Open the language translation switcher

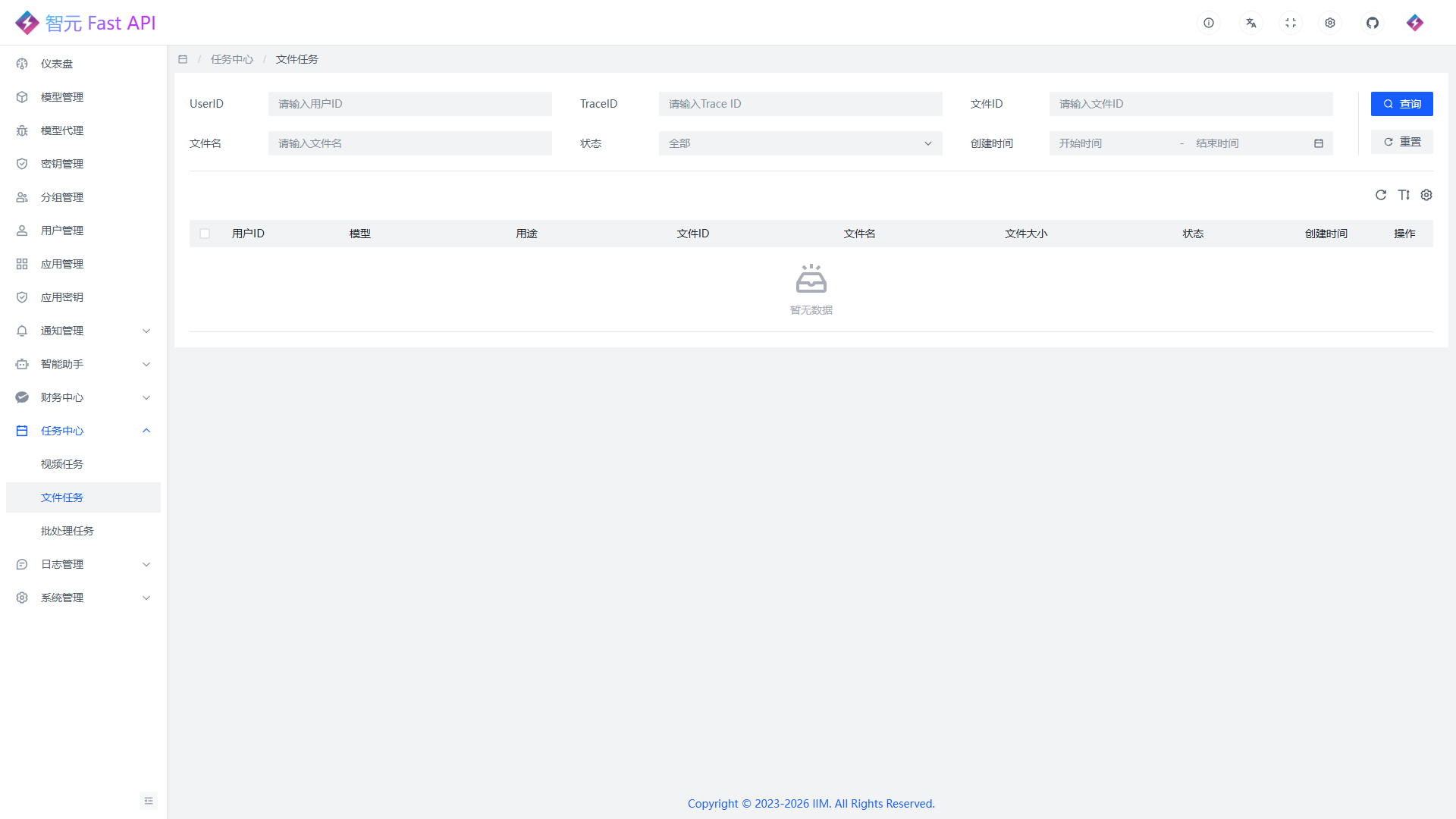[1251, 23]
